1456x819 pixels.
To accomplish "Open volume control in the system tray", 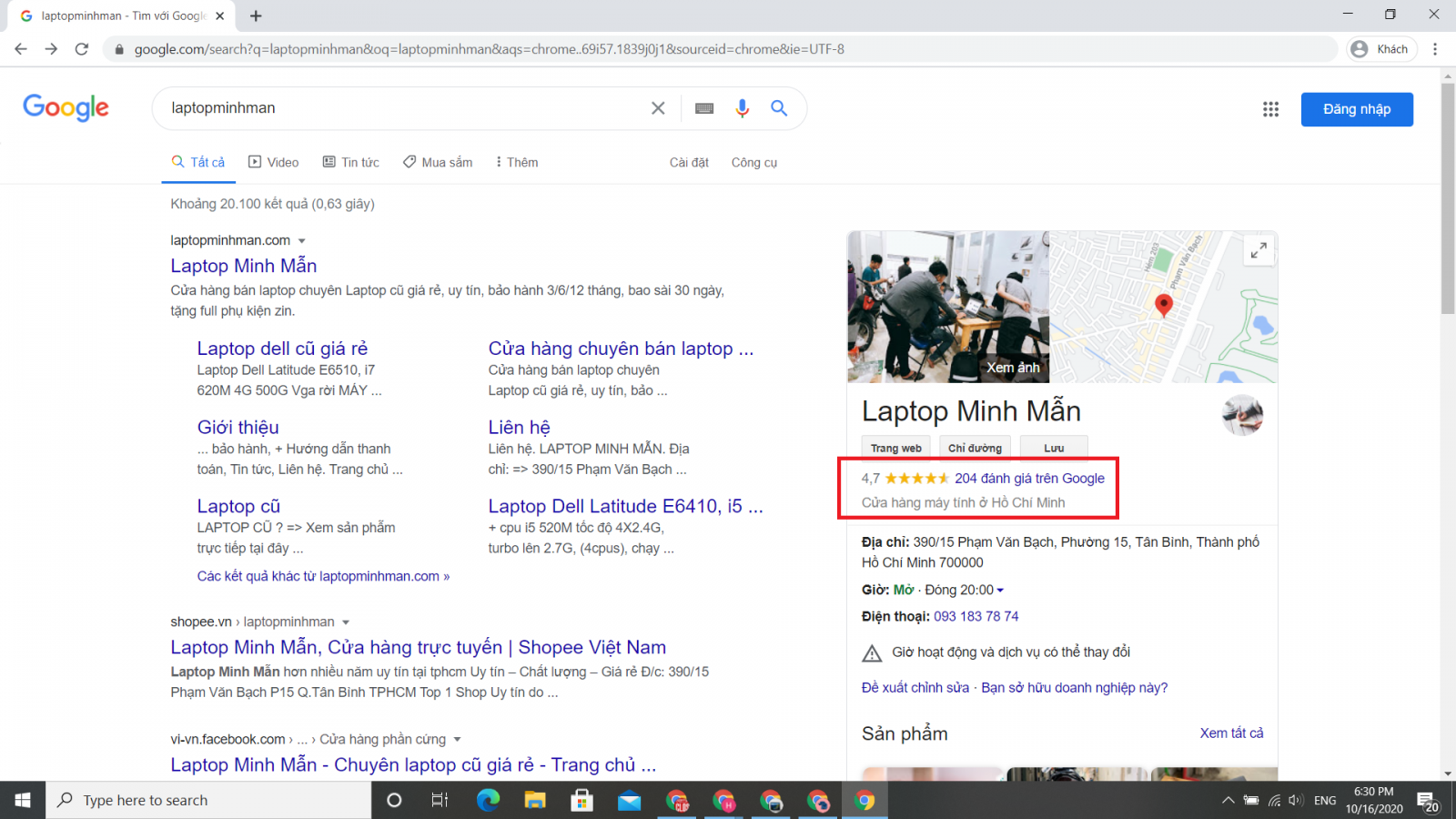I will tap(1296, 801).
